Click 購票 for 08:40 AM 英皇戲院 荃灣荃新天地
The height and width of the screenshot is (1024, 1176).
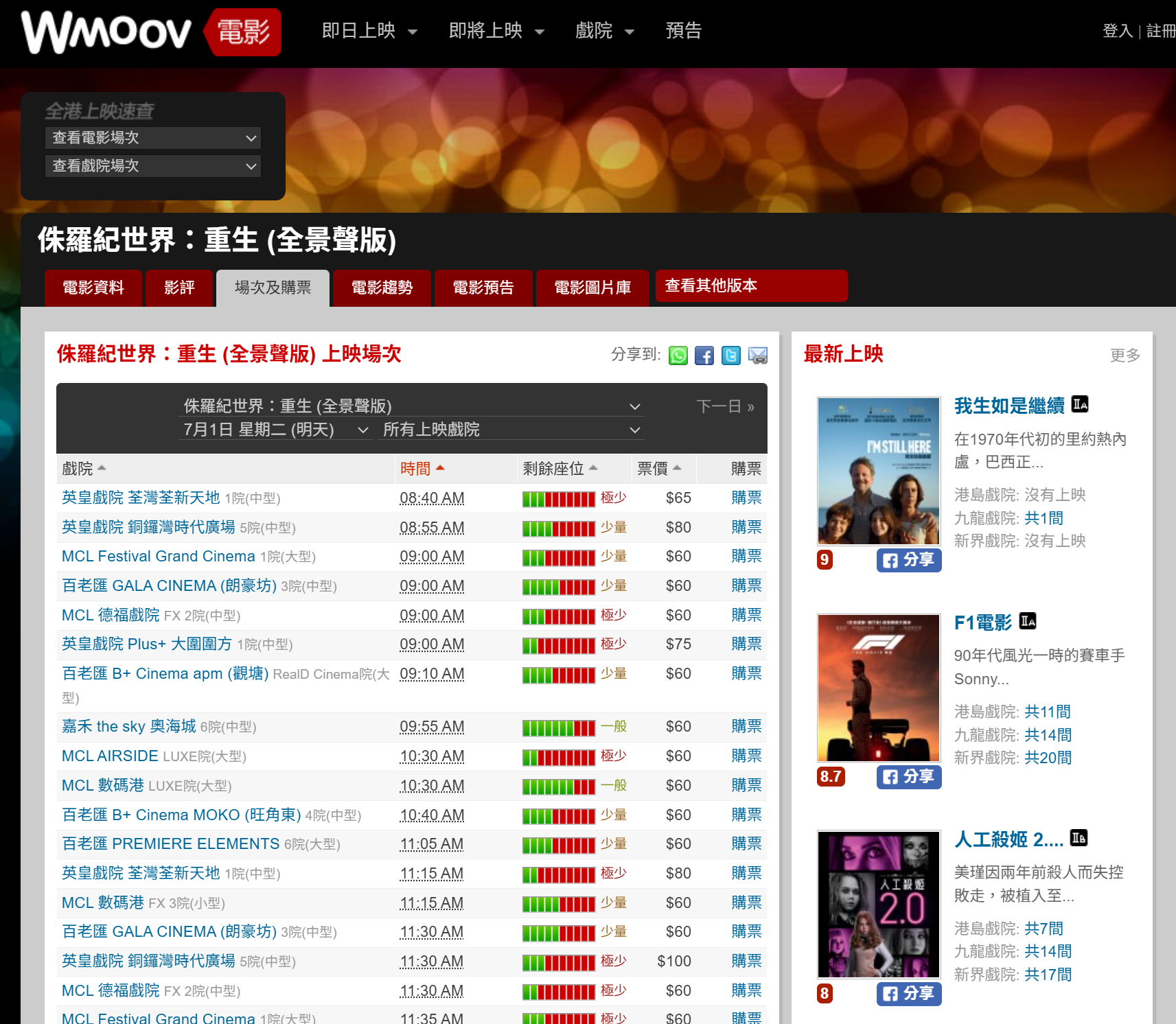(x=746, y=498)
